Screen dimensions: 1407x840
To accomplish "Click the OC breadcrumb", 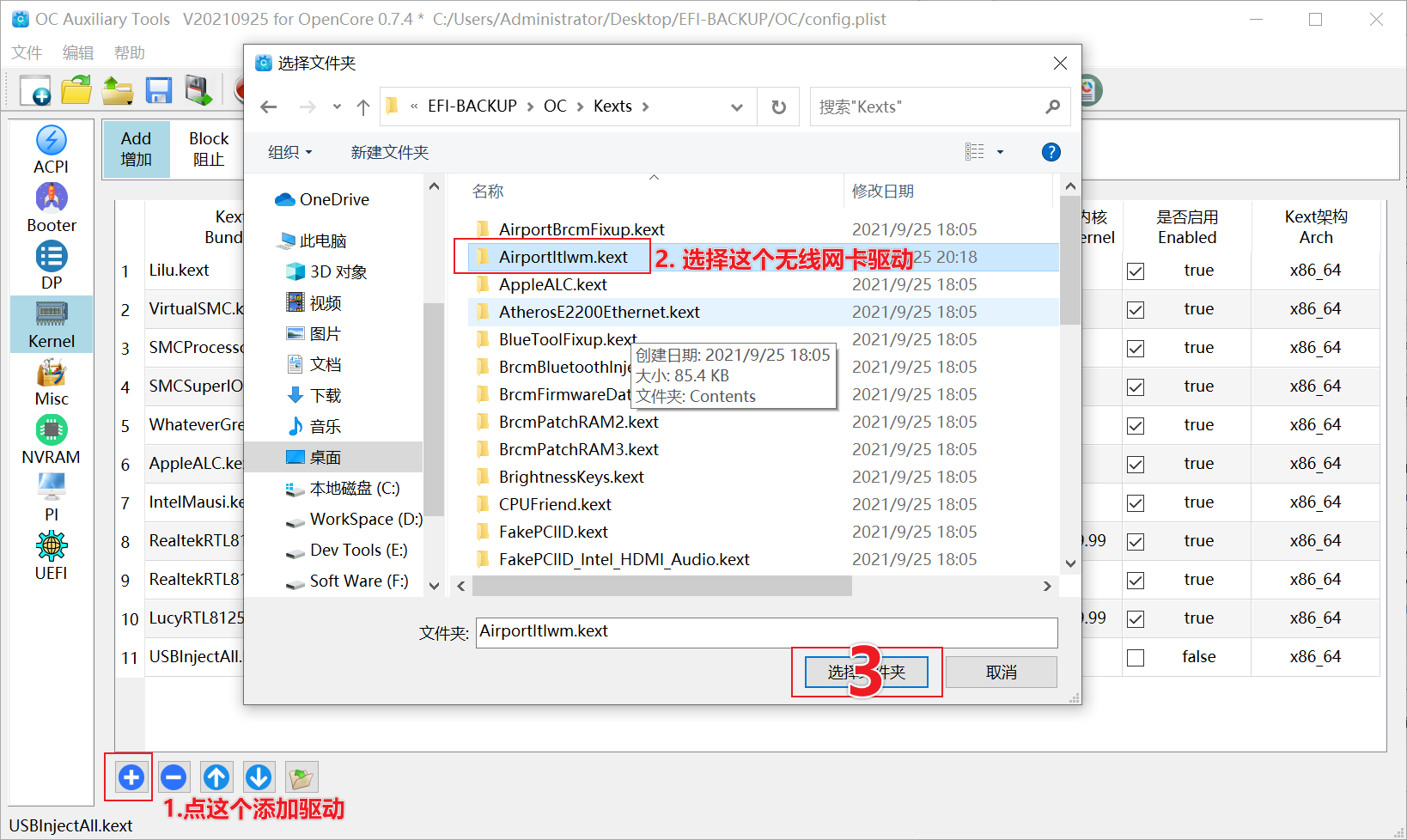I will pyautogui.click(x=555, y=107).
